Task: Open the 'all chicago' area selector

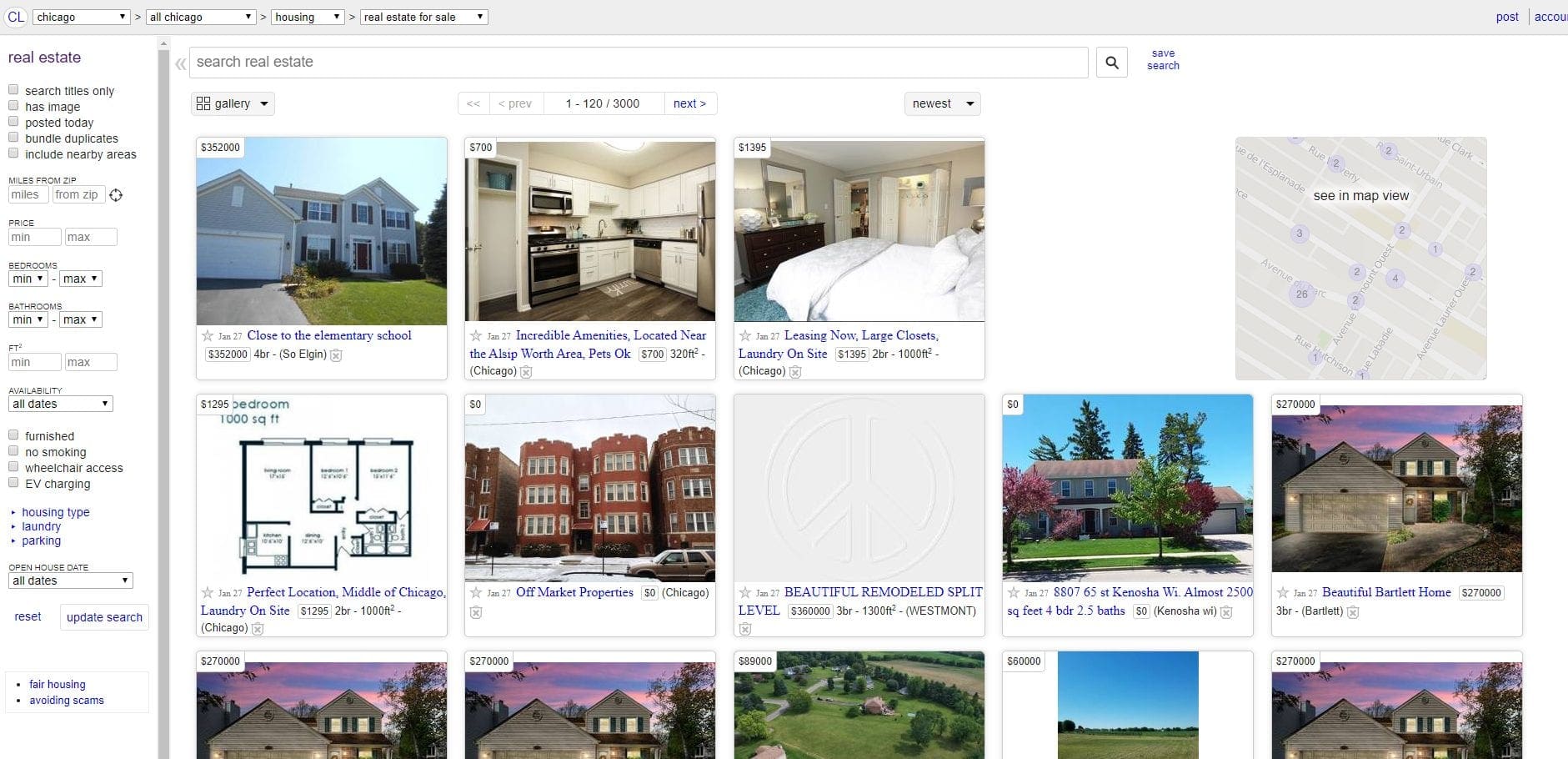Action: (200, 16)
